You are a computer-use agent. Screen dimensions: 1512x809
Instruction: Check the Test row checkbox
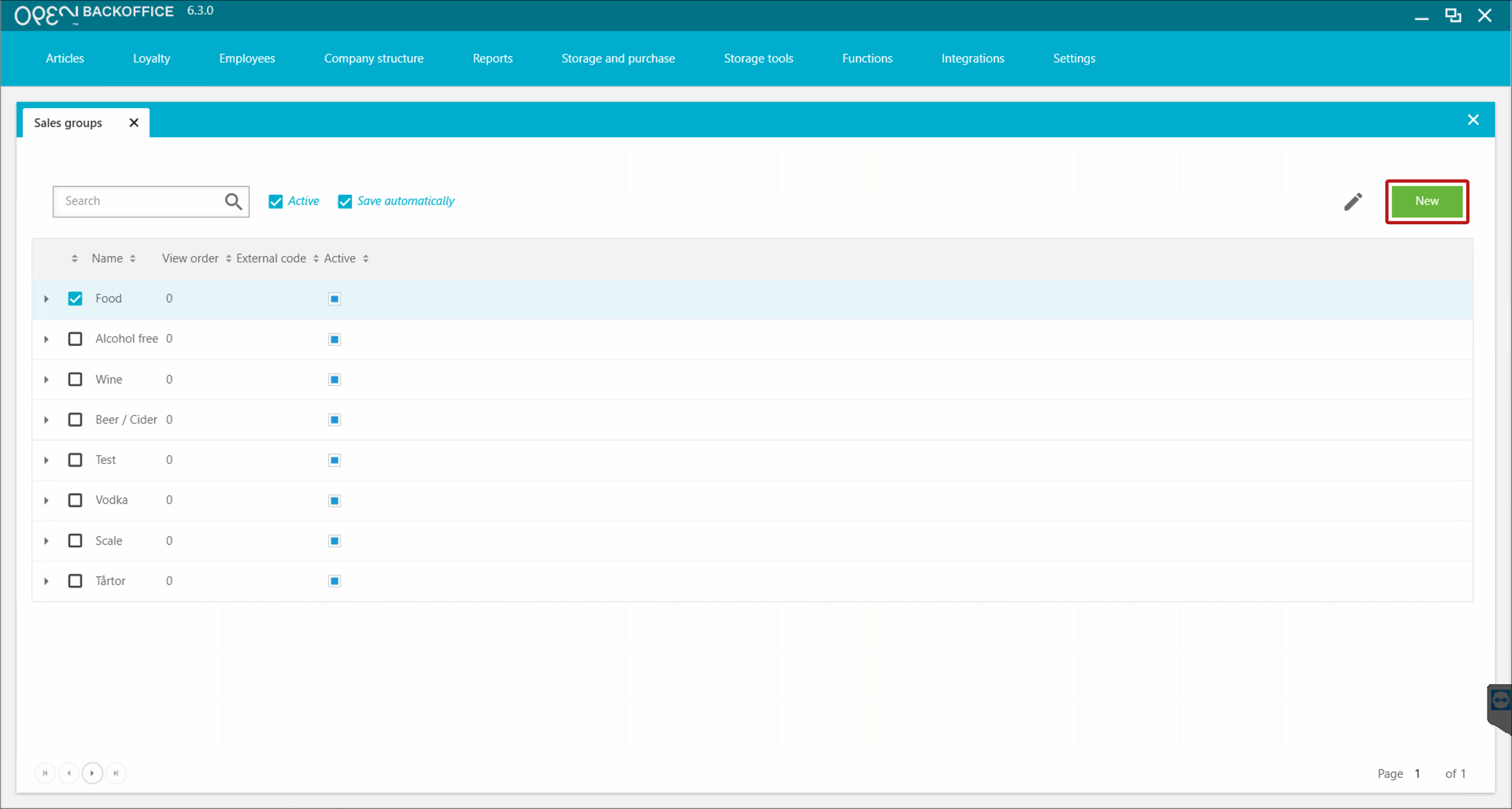75,460
